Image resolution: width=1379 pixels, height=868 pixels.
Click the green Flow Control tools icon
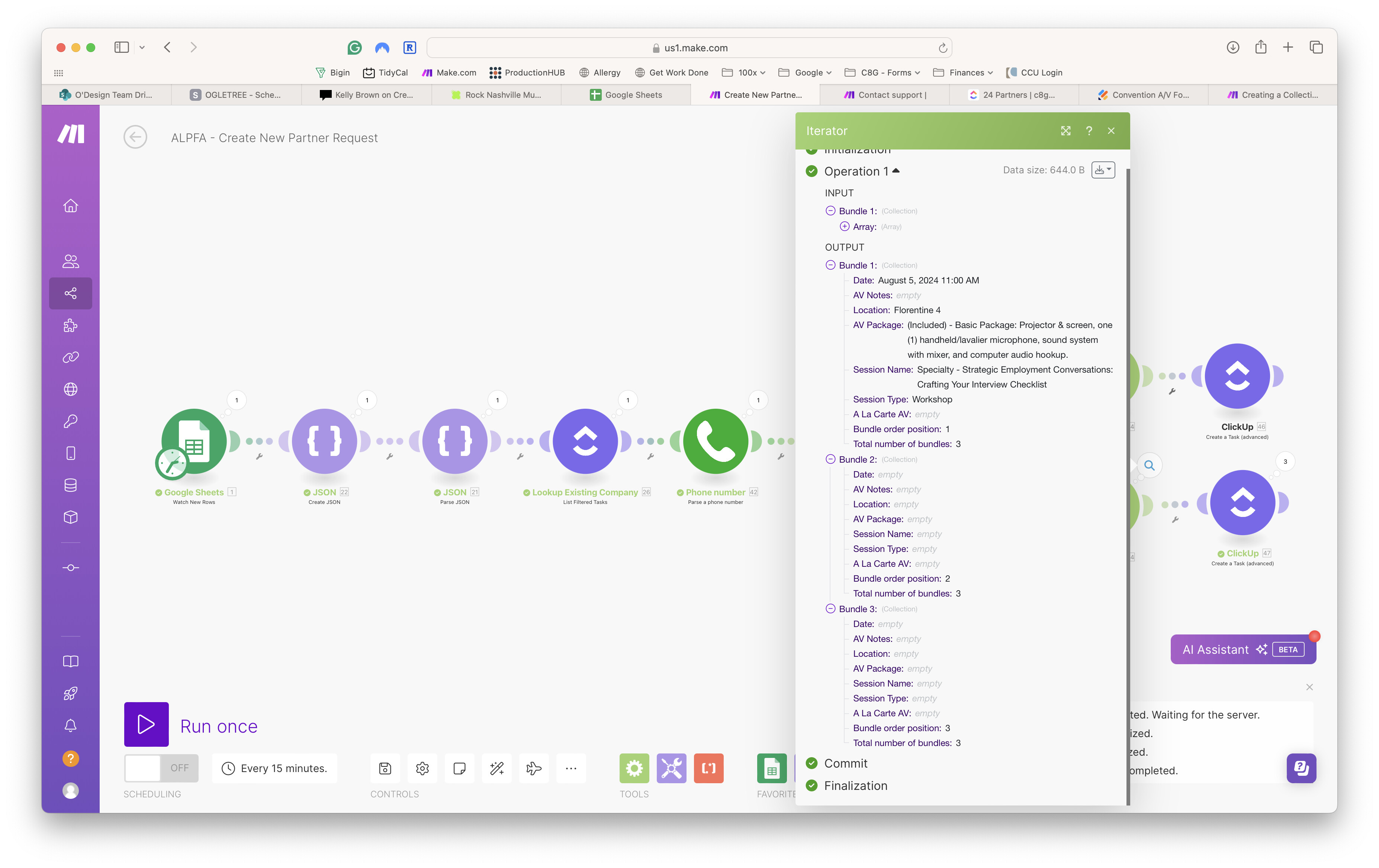point(634,768)
